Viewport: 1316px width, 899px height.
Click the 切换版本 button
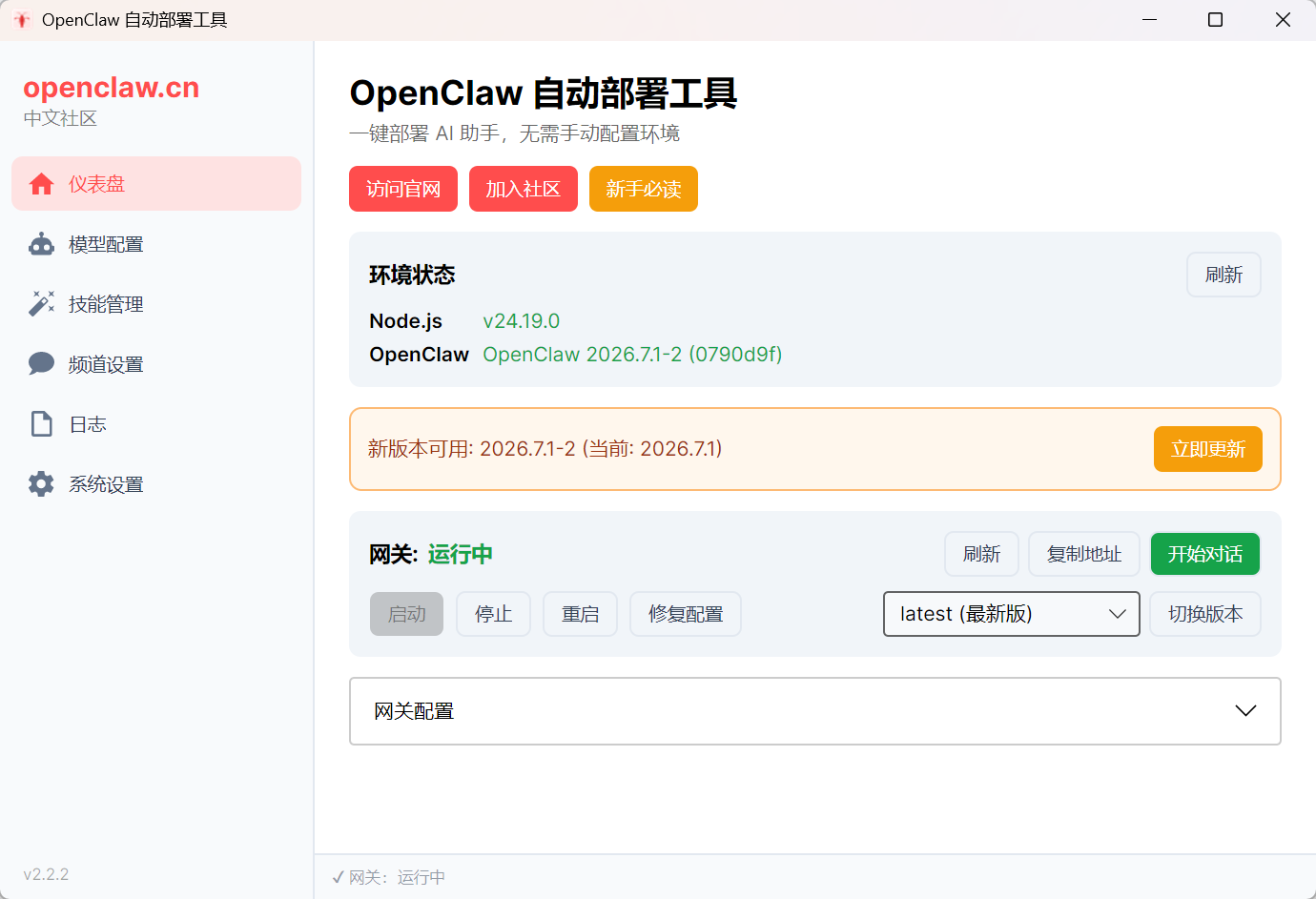[x=1205, y=614]
